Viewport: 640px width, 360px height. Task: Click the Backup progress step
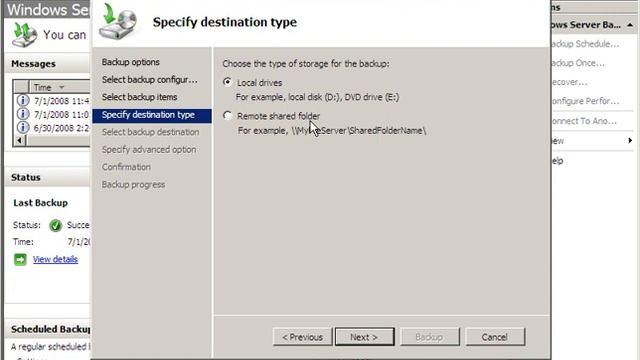tap(133, 184)
